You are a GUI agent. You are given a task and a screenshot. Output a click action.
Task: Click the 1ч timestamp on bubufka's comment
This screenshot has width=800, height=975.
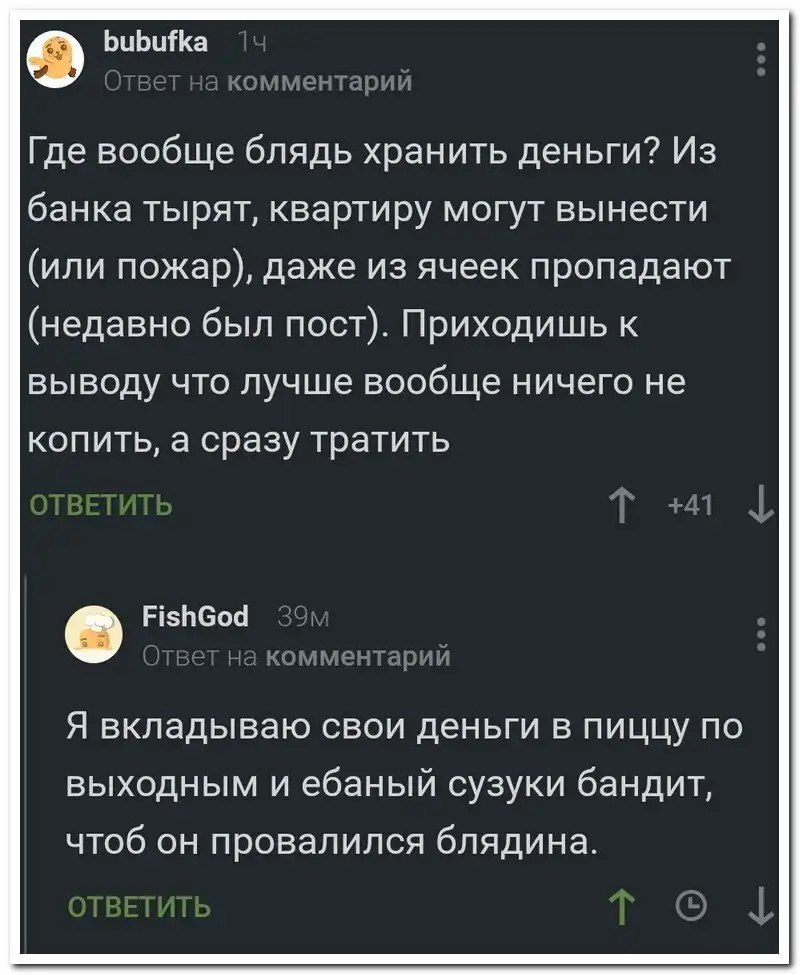pos(250,42)
